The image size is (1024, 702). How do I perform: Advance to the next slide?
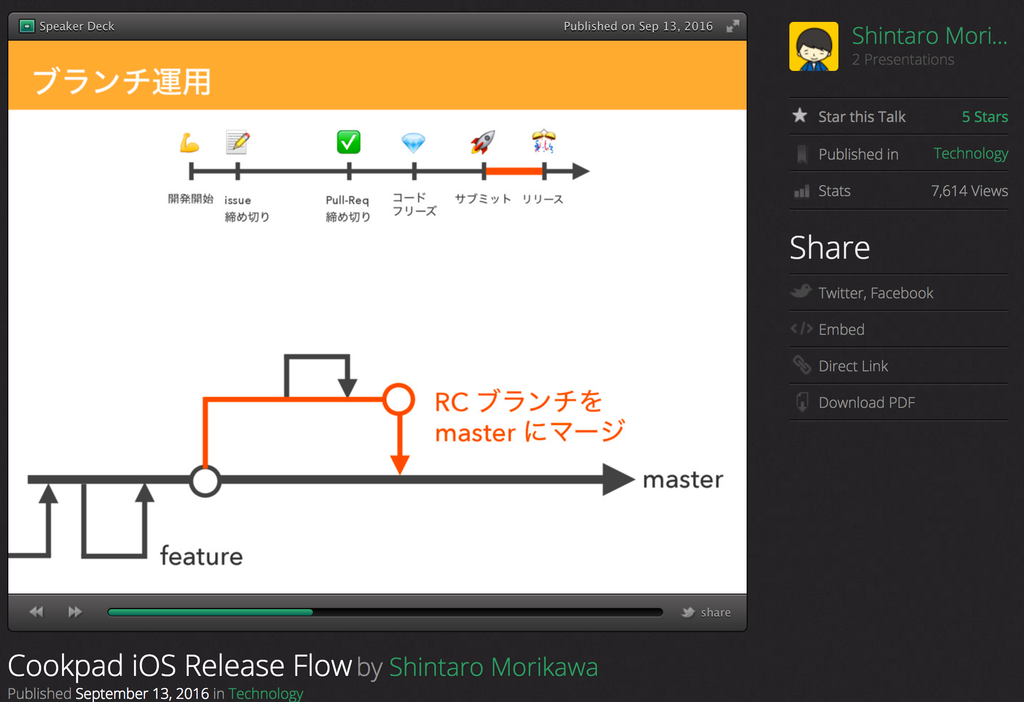click(x=75, y=612)
